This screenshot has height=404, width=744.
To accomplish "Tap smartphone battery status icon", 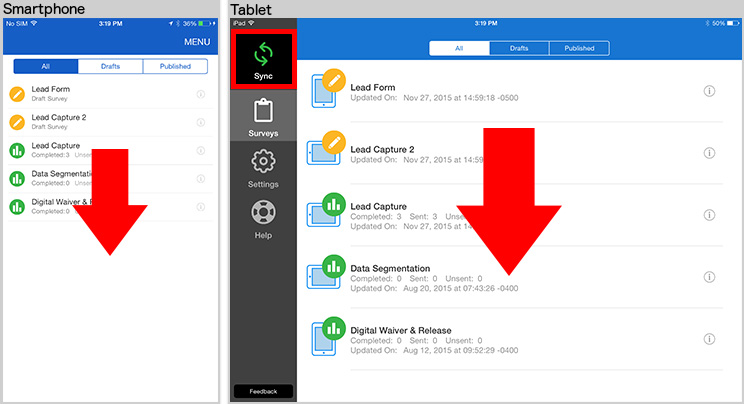I will pyautogui.click(x=204, y=23).
